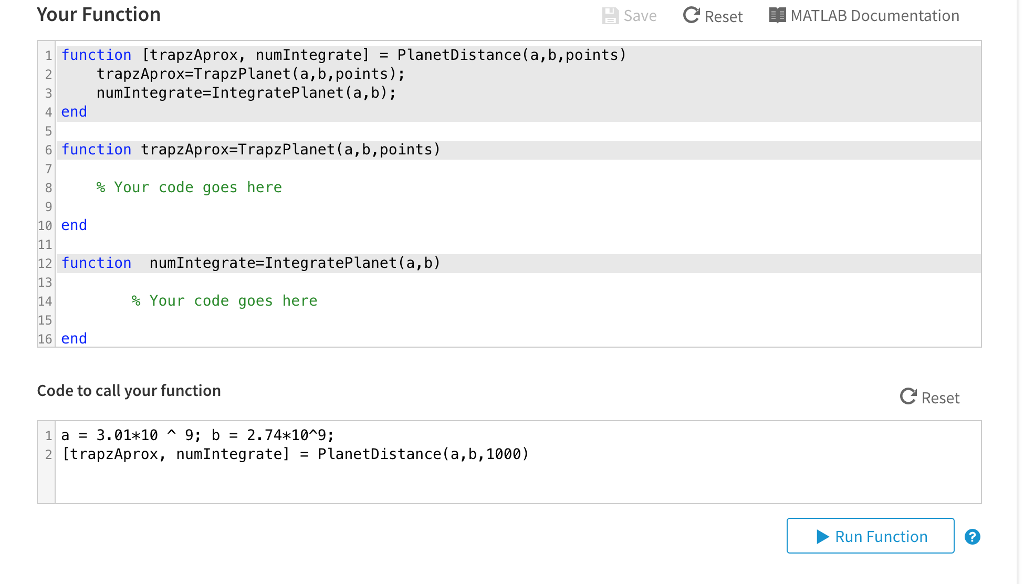1024x584 pixels.
Task: Click the end keyword on line 16
Action: coord(74,339)
